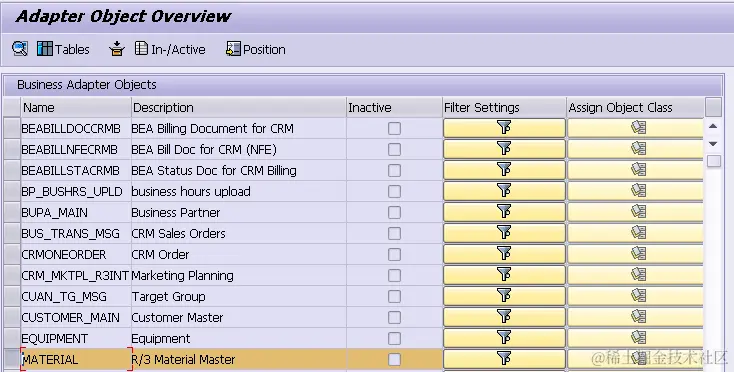The image size is (734, 372).
Task: Assign object class for EQUIPMENT
Action: coord(635,339)
